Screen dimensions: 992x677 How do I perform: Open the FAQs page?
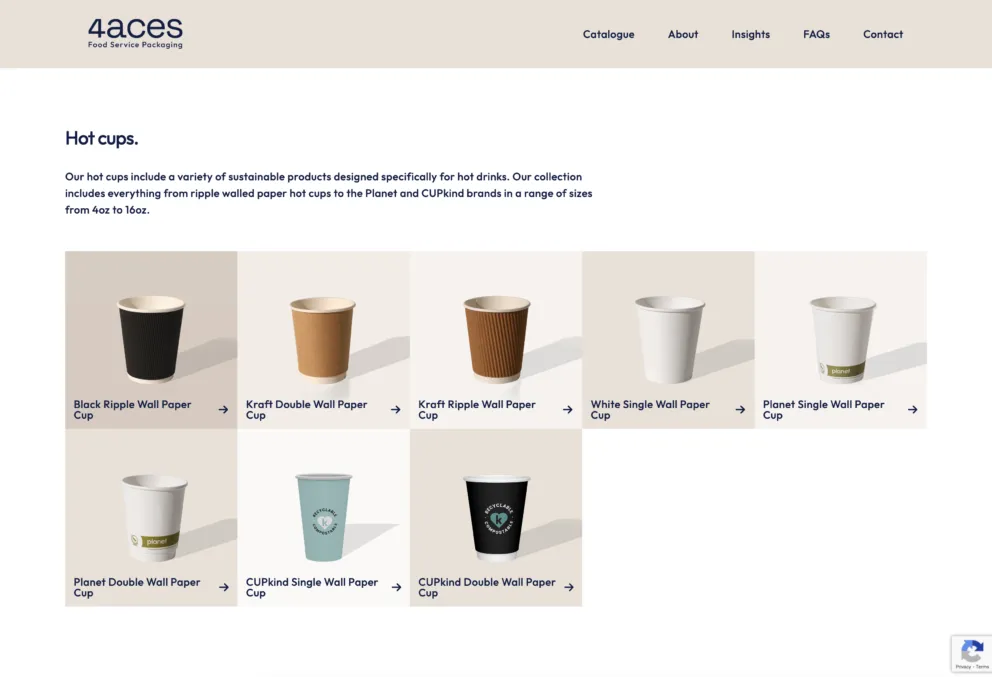pos(816,34)
